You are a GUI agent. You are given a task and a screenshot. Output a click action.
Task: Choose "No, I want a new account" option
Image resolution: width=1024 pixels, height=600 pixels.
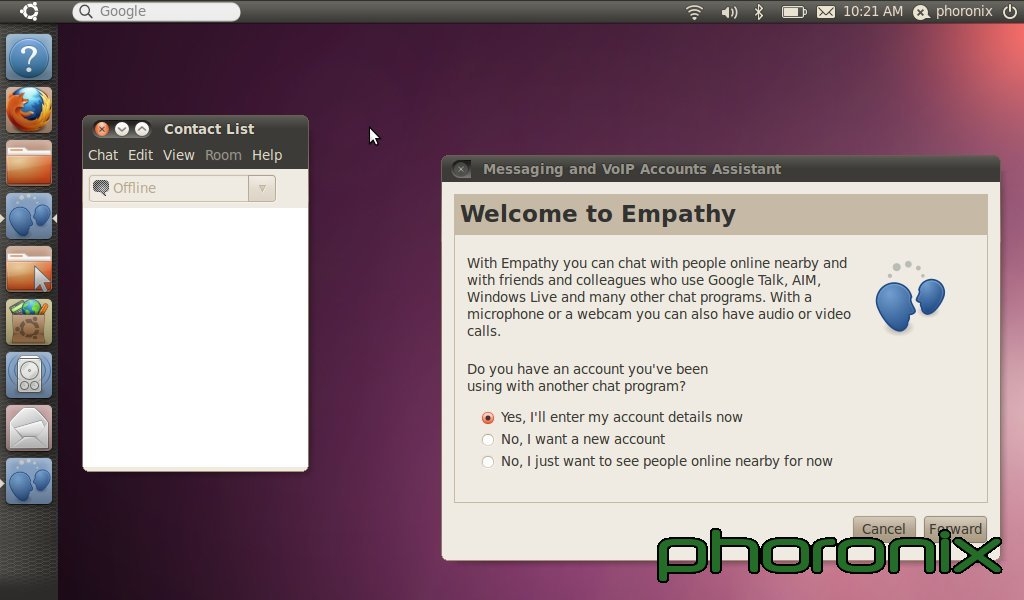click(x=488, y=440)
